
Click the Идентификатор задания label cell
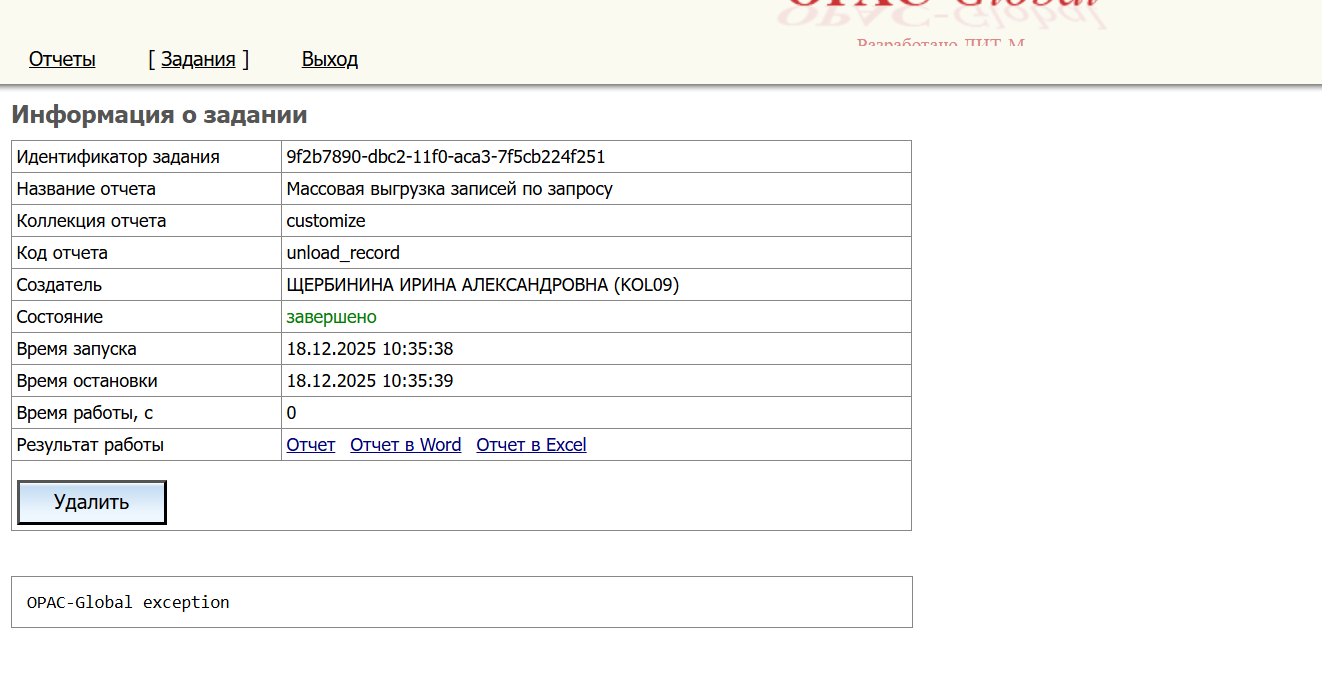click(x=118, y=157)
